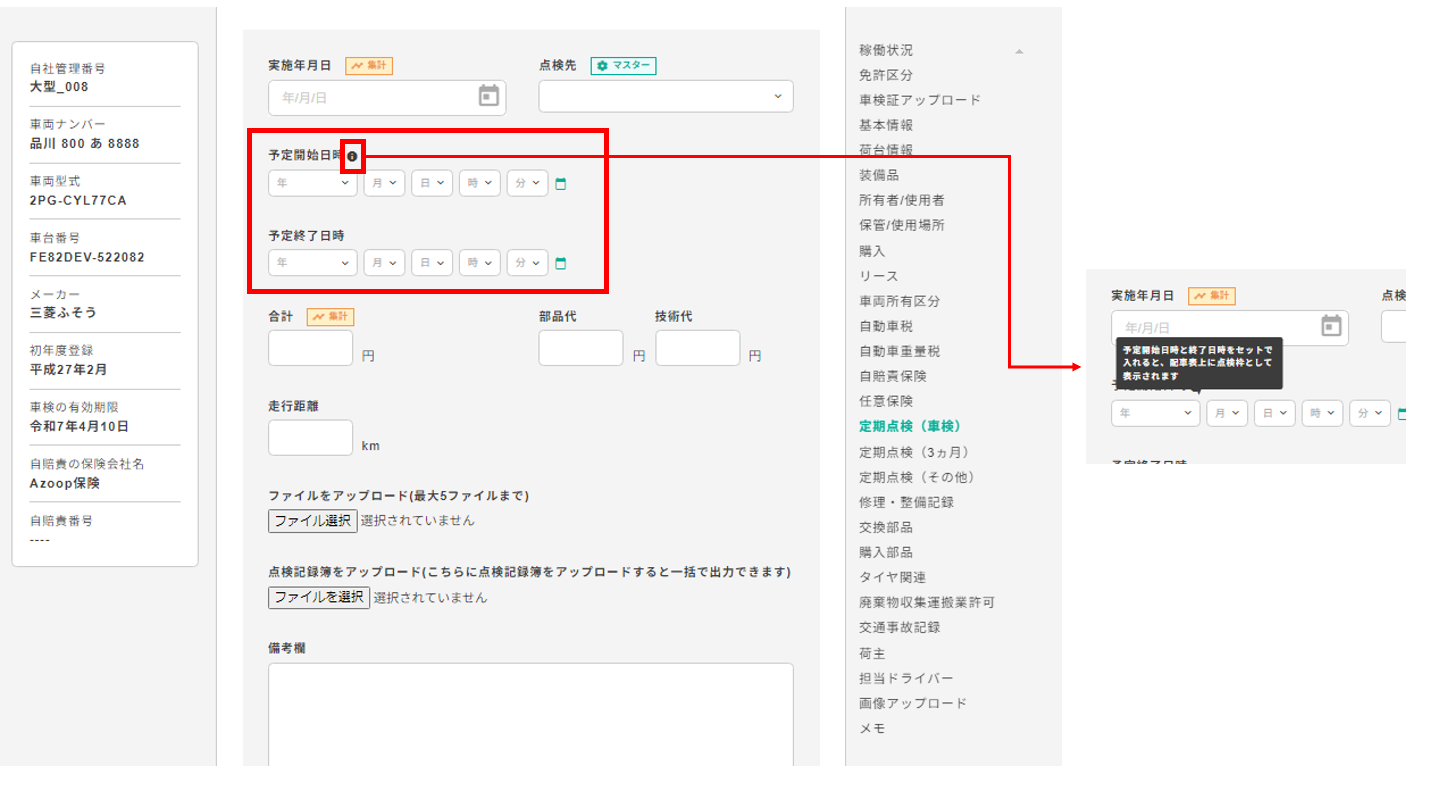
Task: Click ファイル選択 button under ファイルをアップロード
Action: pos(313,520)
